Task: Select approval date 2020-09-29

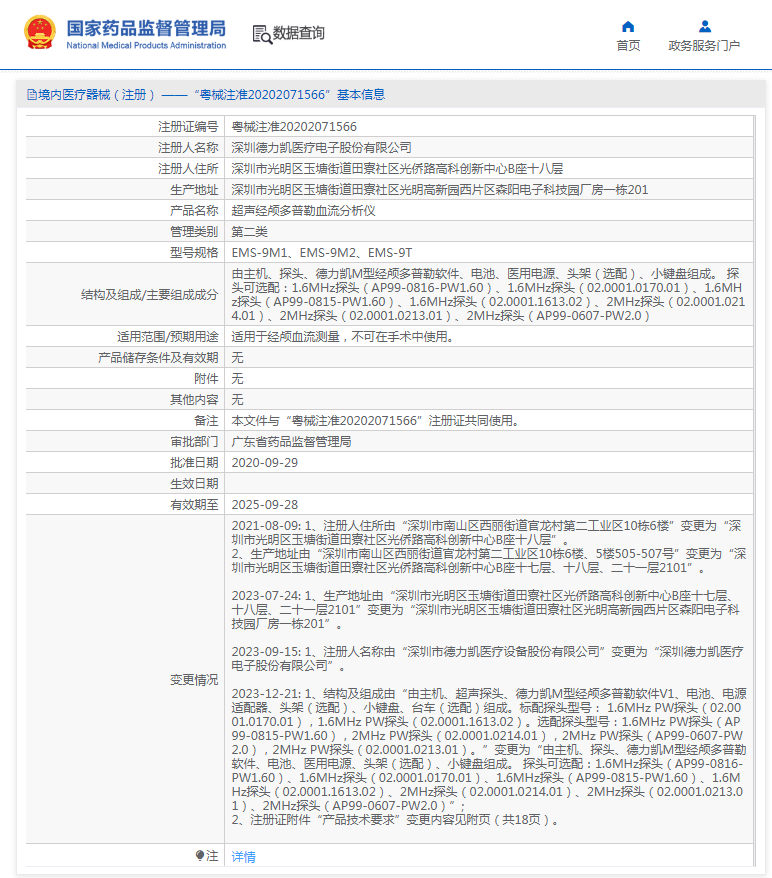Action: click(x=265, y=463)
